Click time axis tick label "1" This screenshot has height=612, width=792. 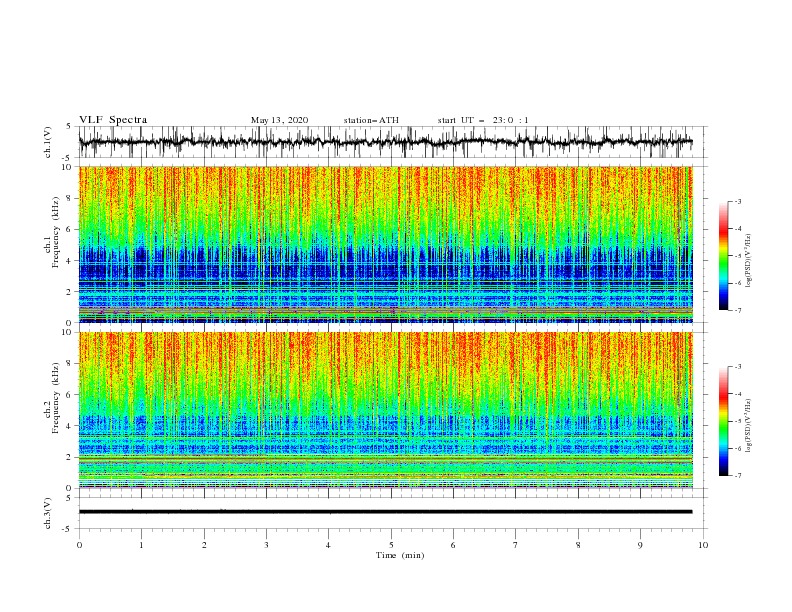coord(141,545)
